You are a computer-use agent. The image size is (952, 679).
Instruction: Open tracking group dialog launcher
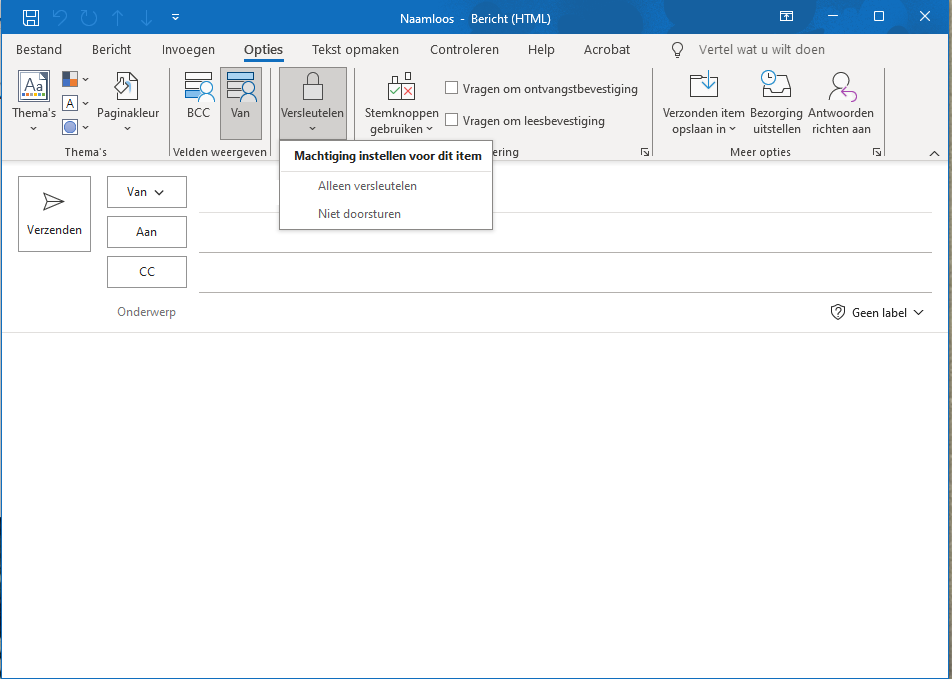645,152
